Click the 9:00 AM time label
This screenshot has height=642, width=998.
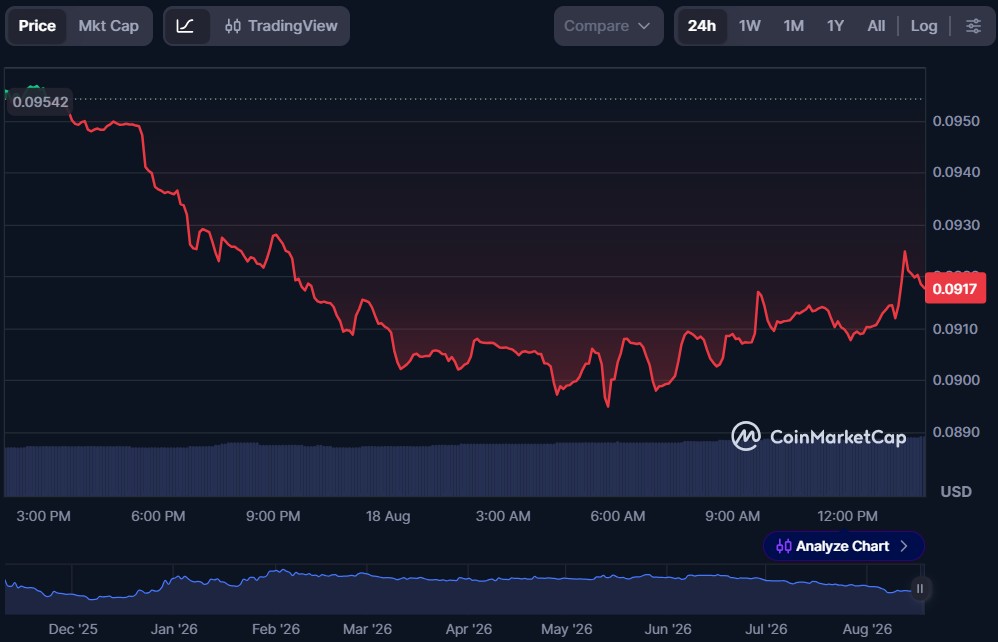[733, 516]
